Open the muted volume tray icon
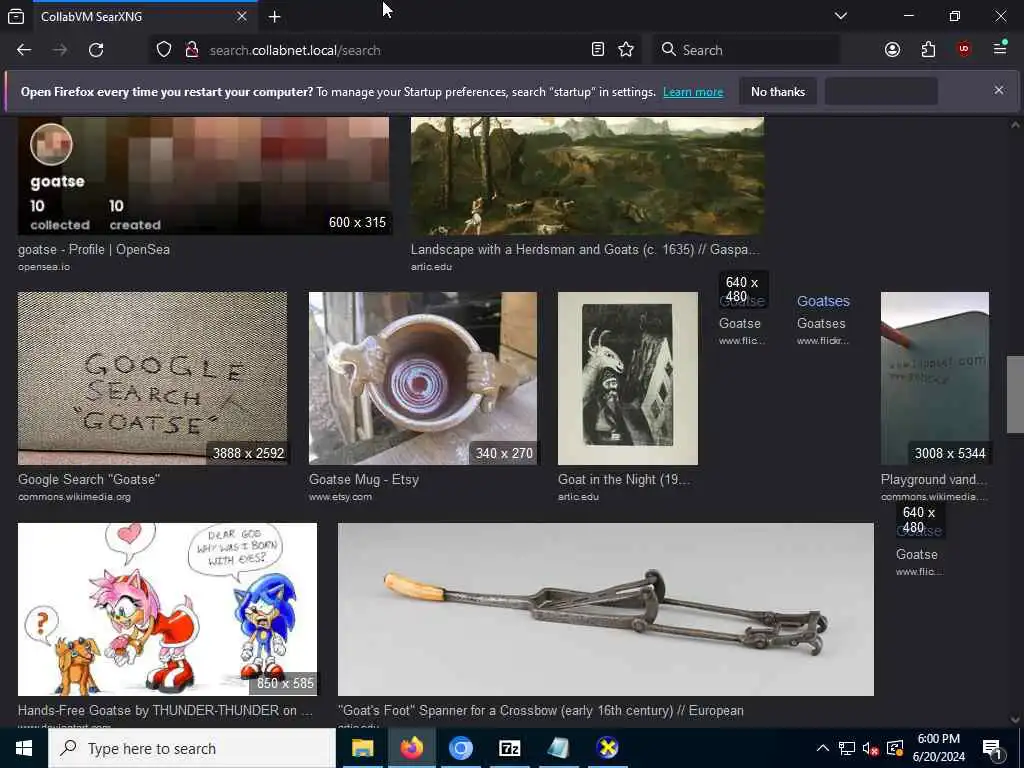The width and height of the screenshot is (1024, 768). [x=870, y=748]
